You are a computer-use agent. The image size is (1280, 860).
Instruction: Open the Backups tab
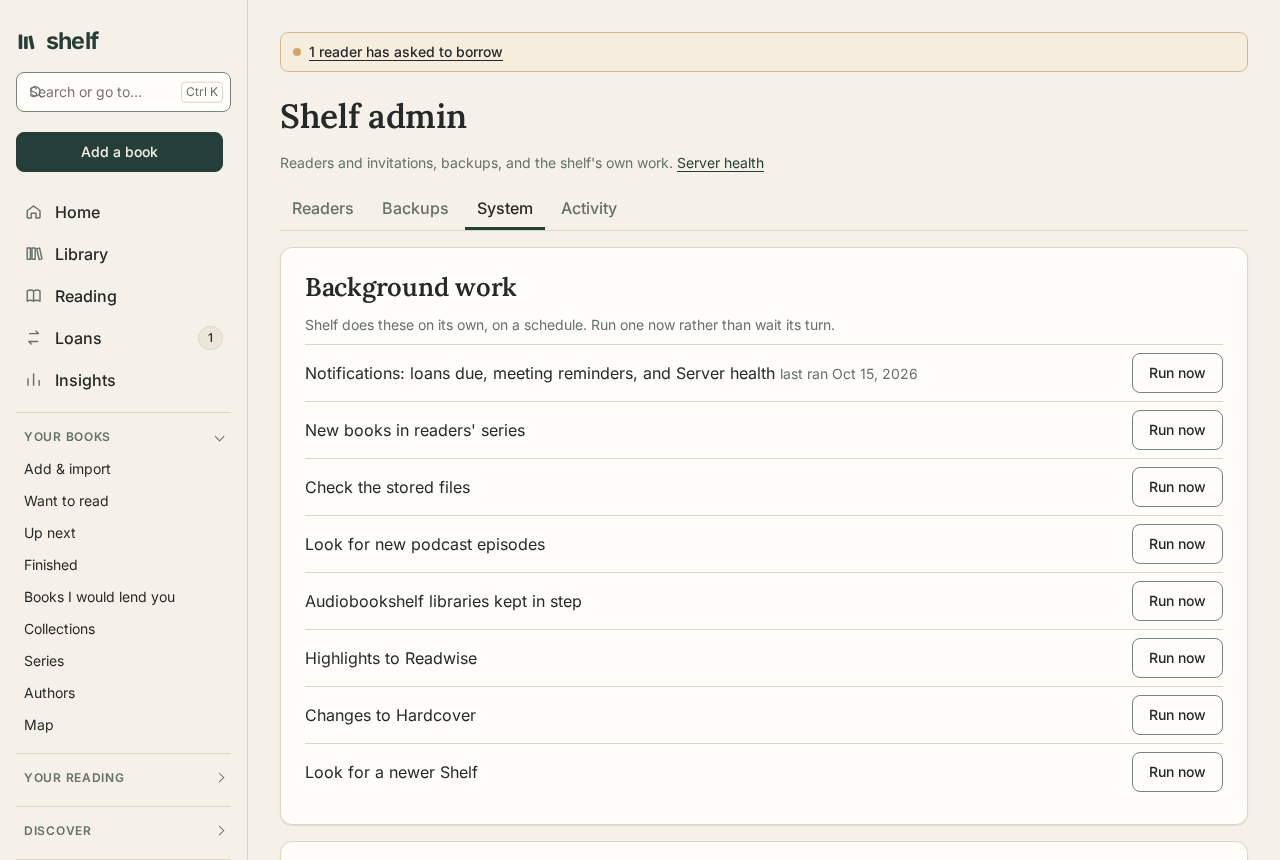tap(415, 209)
